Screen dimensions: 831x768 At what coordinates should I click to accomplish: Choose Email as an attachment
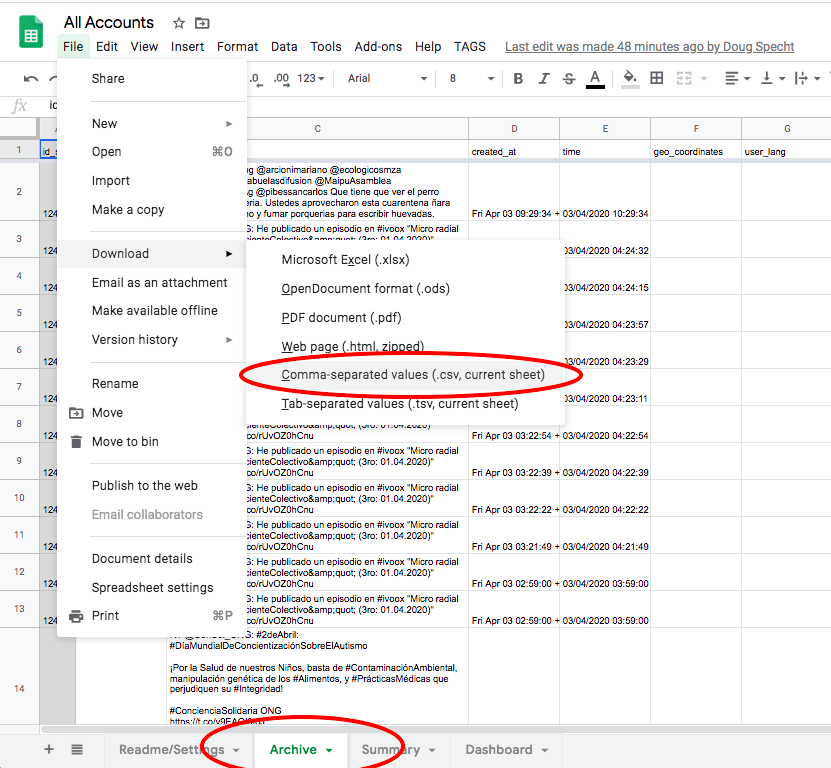(152, 283)
